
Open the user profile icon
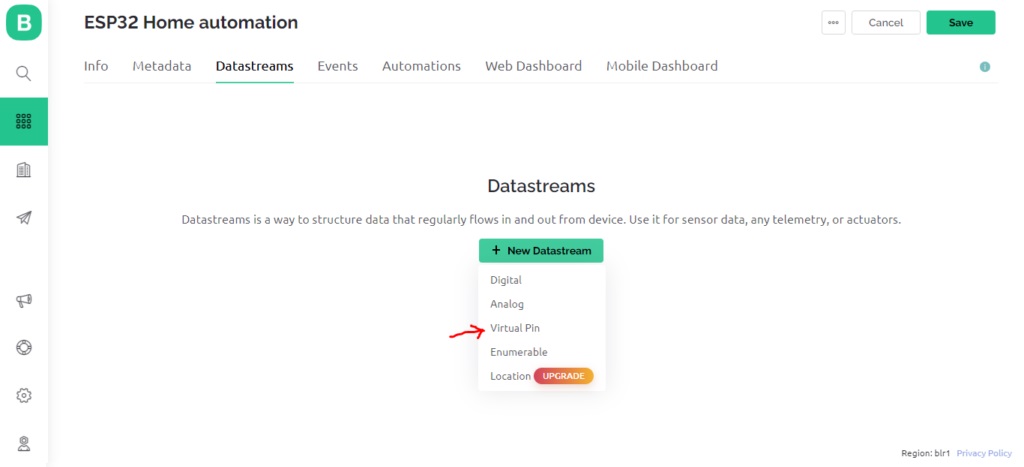click(x=24, y=444)
